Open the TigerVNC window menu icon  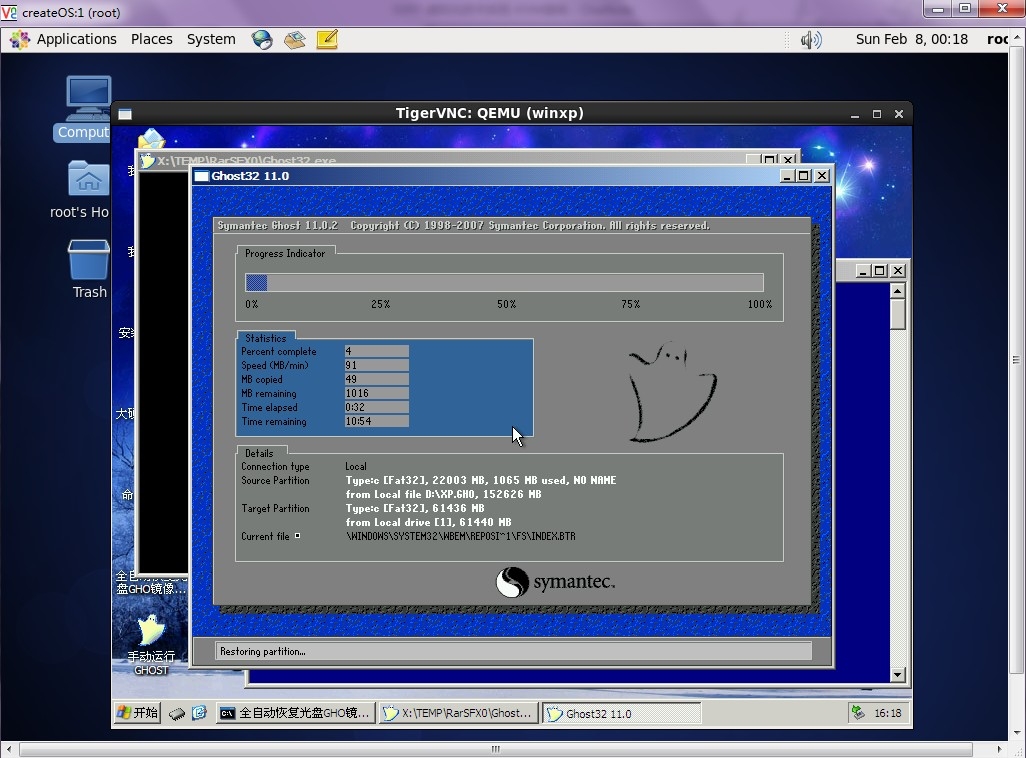(x=125, y=114)
